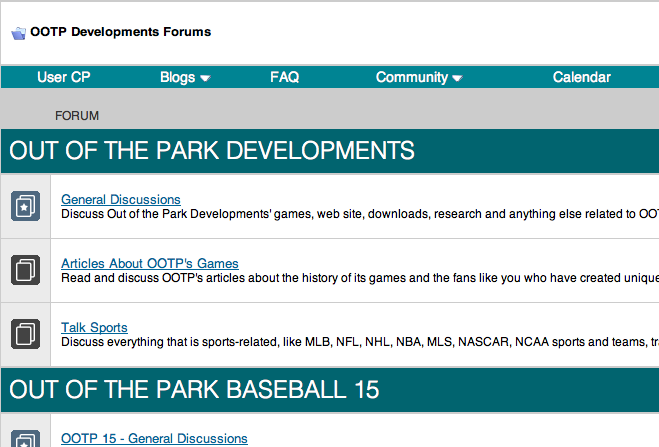
Task: Expand the arrow next to Community
Action: tap(457, 78)
